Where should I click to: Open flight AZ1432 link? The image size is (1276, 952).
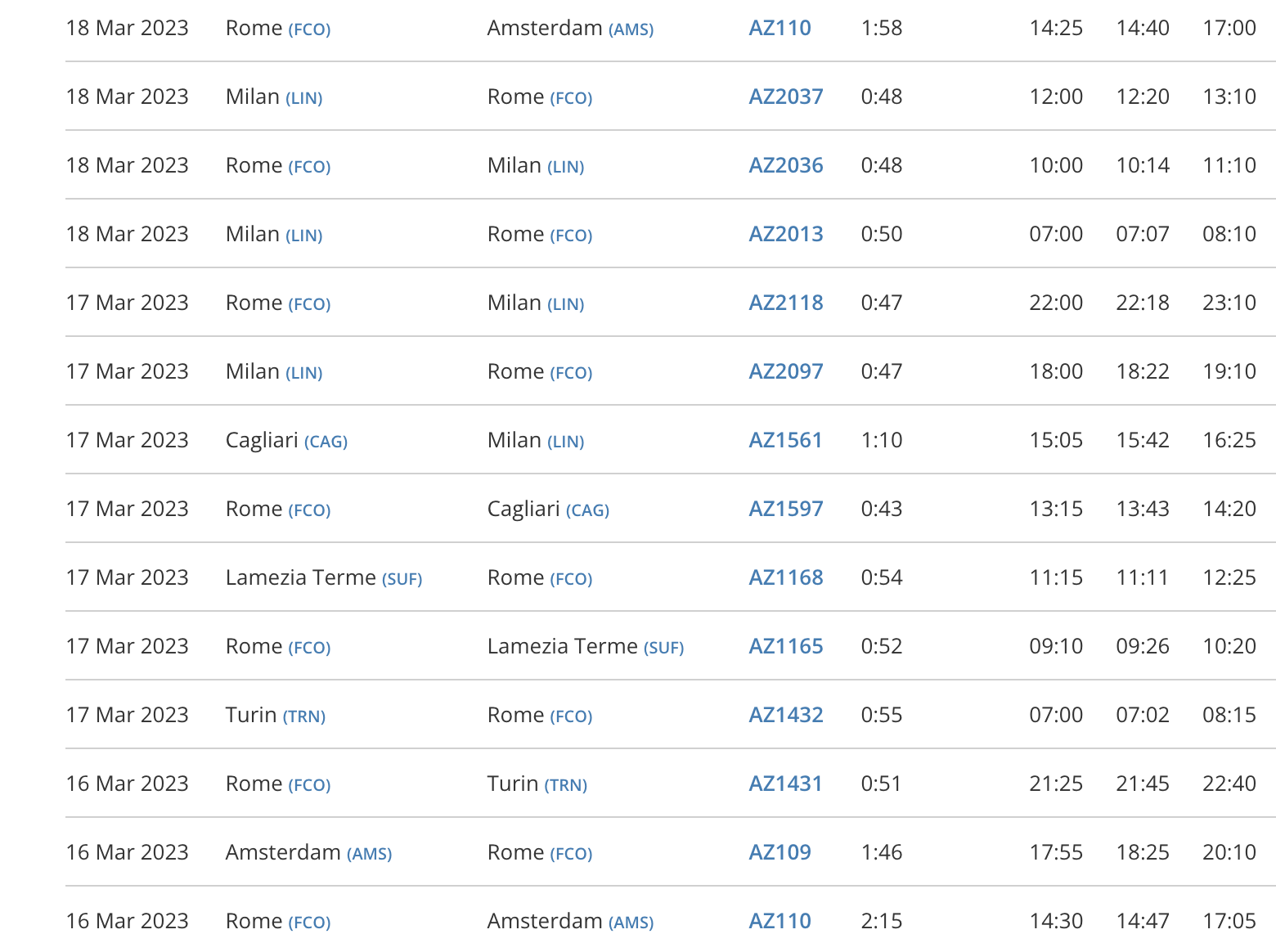pyautogui.click(x=785, y=715)
